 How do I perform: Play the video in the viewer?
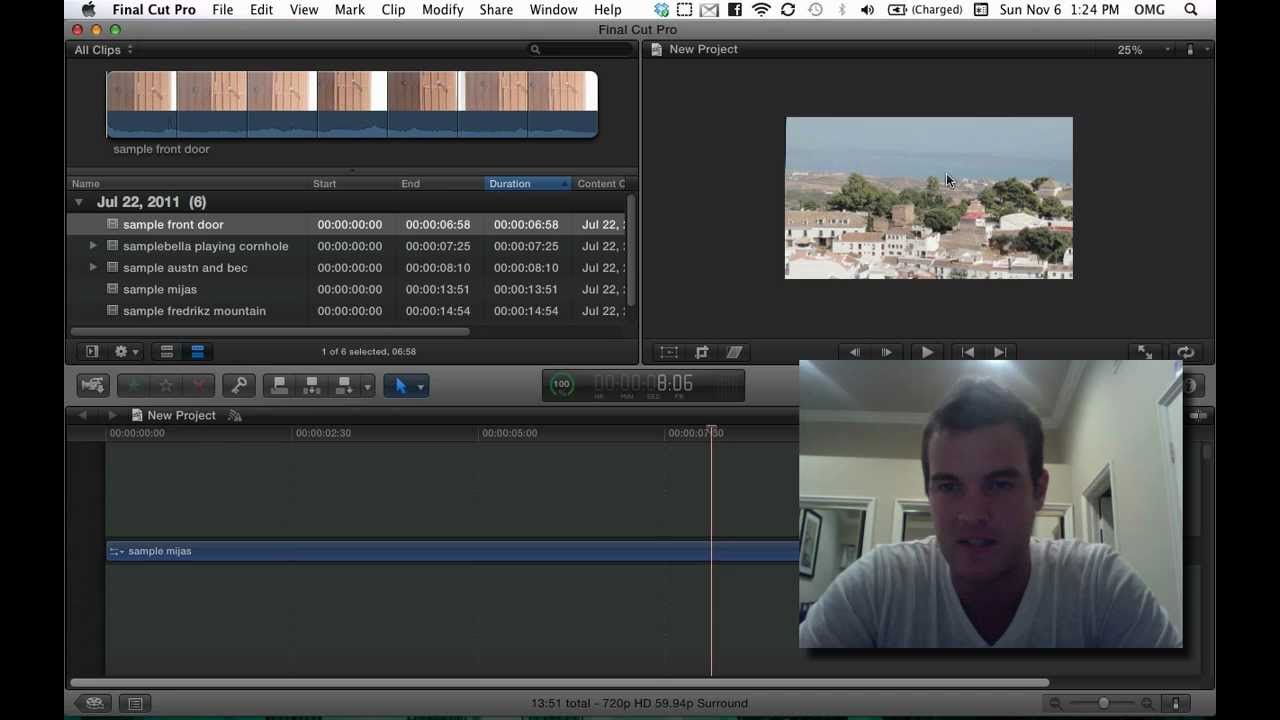click(927, 352)
